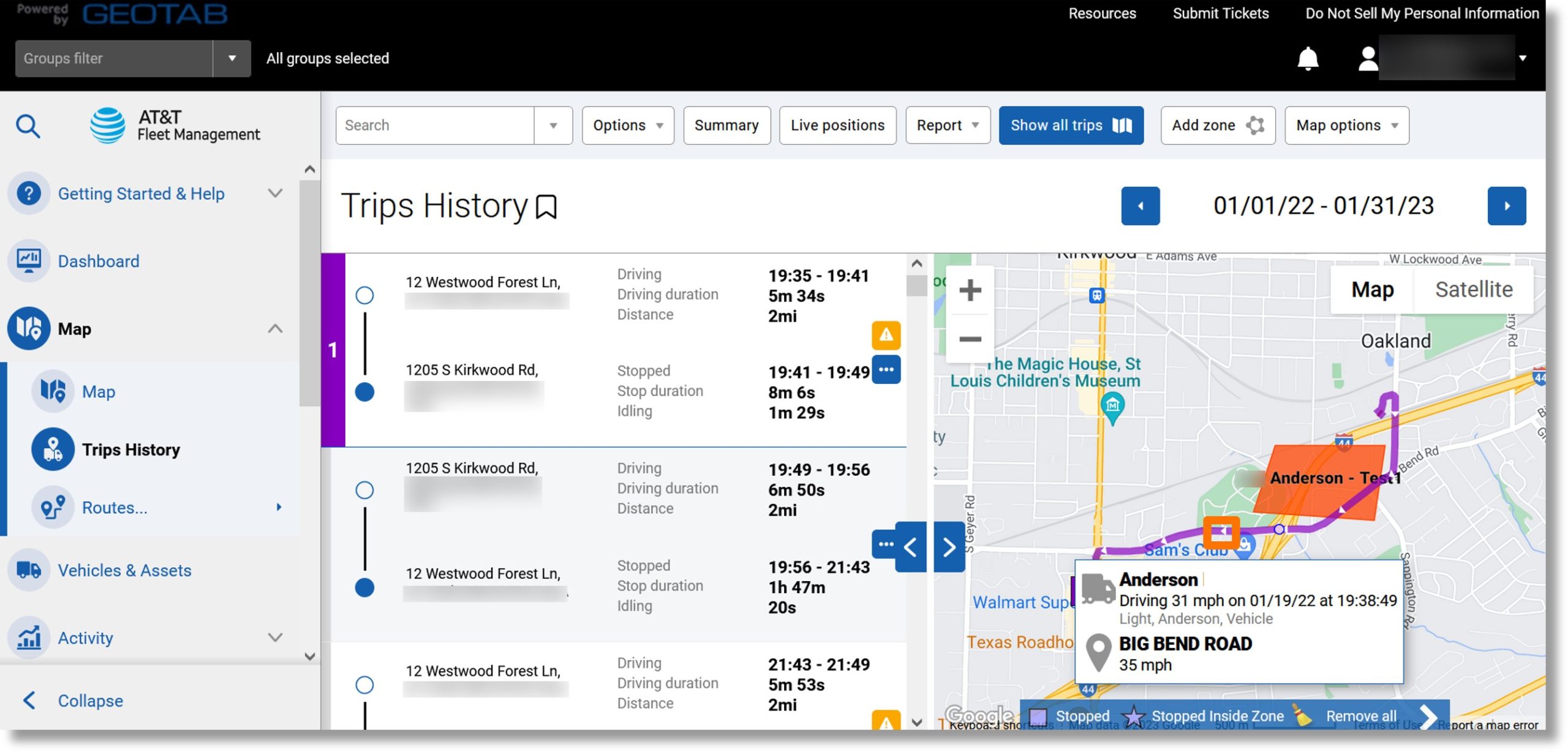
Task: Click the Stopped Inside Zone star icon
Action: point(1134,715)
